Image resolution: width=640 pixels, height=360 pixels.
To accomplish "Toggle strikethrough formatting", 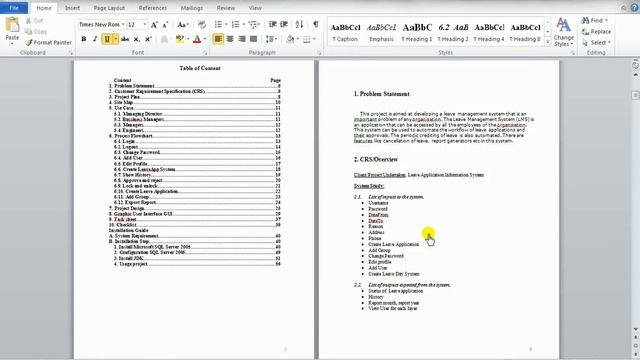I will [125, 39].
